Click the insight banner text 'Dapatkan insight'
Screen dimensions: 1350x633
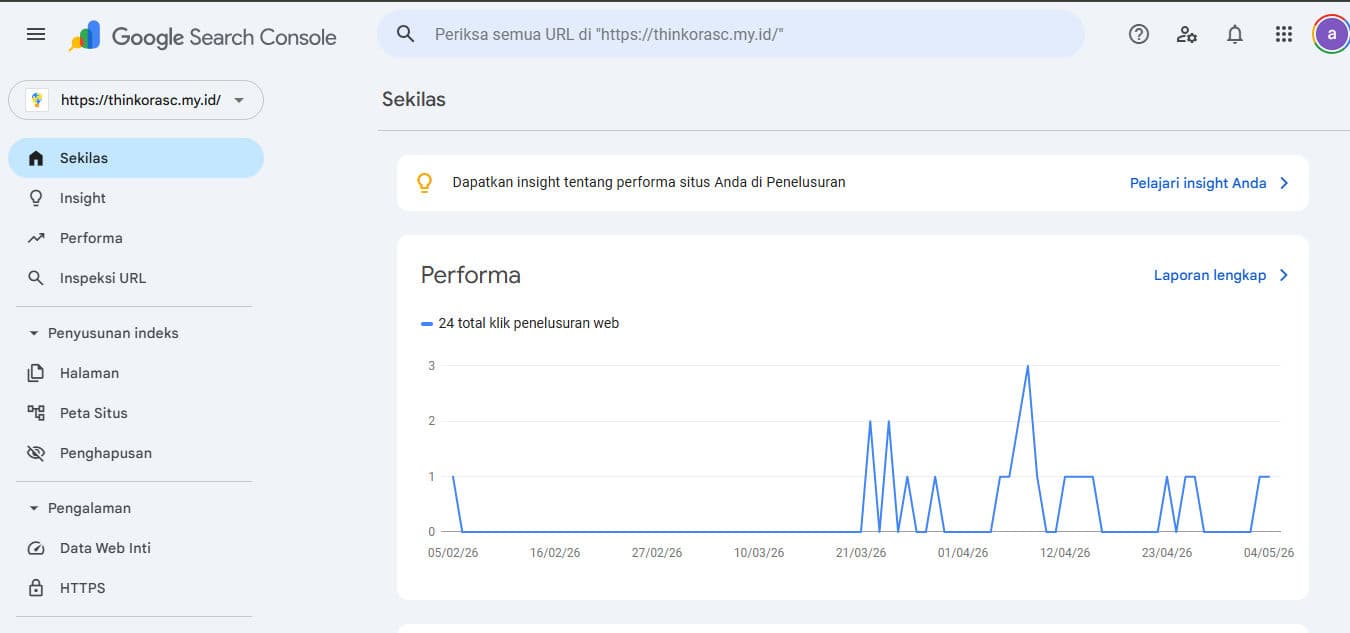coord(649,182)
